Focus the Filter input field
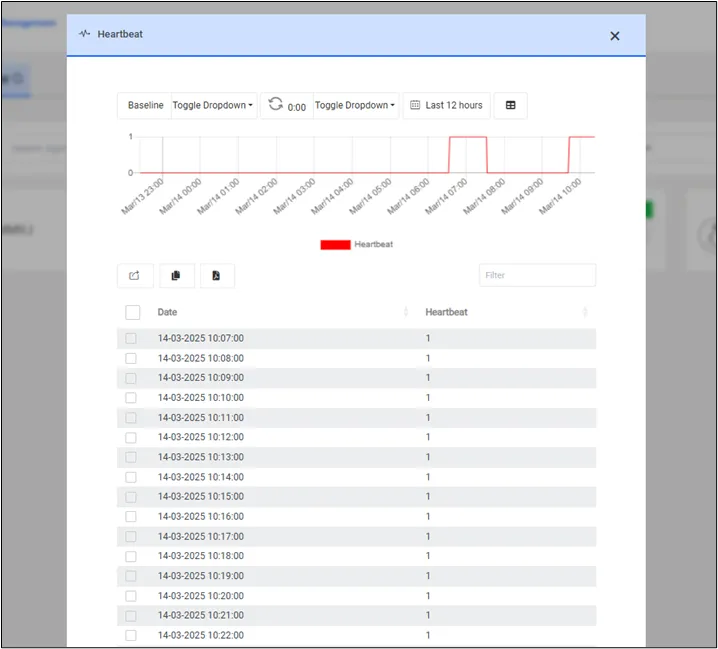Viewport: 718px width, 649px height. pos(537,275)
